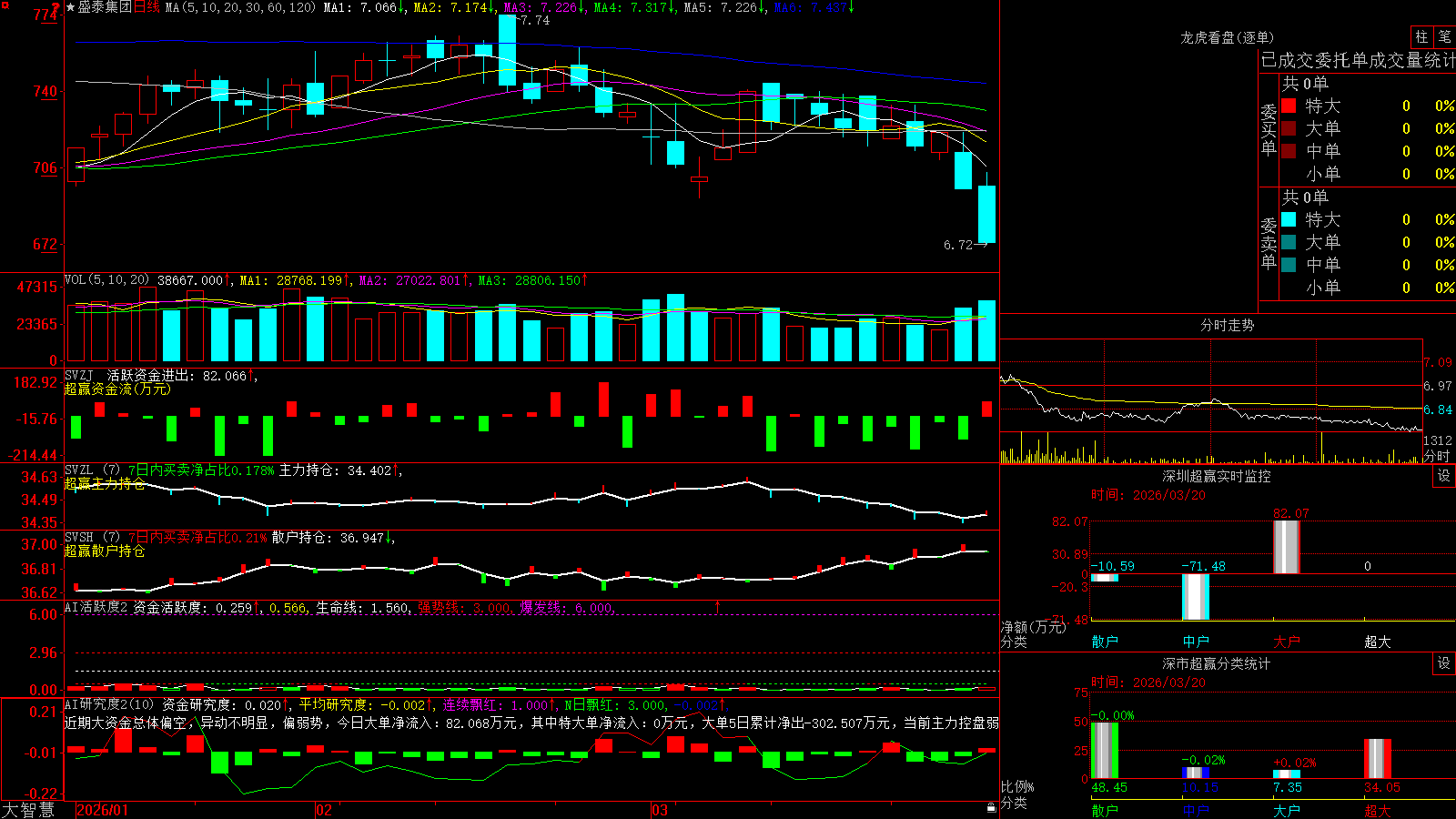Open AI研究度2(10) indicator label

[x=109, y=704]
